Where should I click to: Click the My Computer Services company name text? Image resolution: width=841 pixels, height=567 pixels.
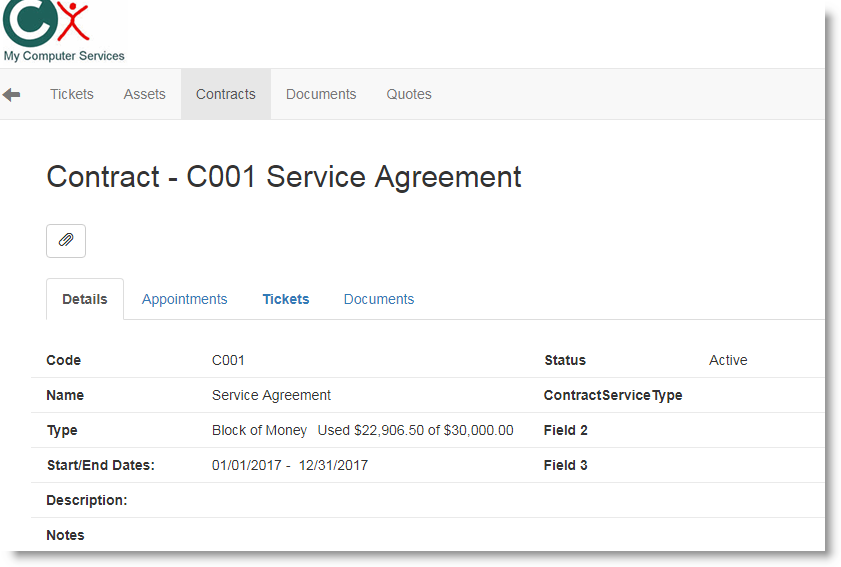[x=64, y=56]
